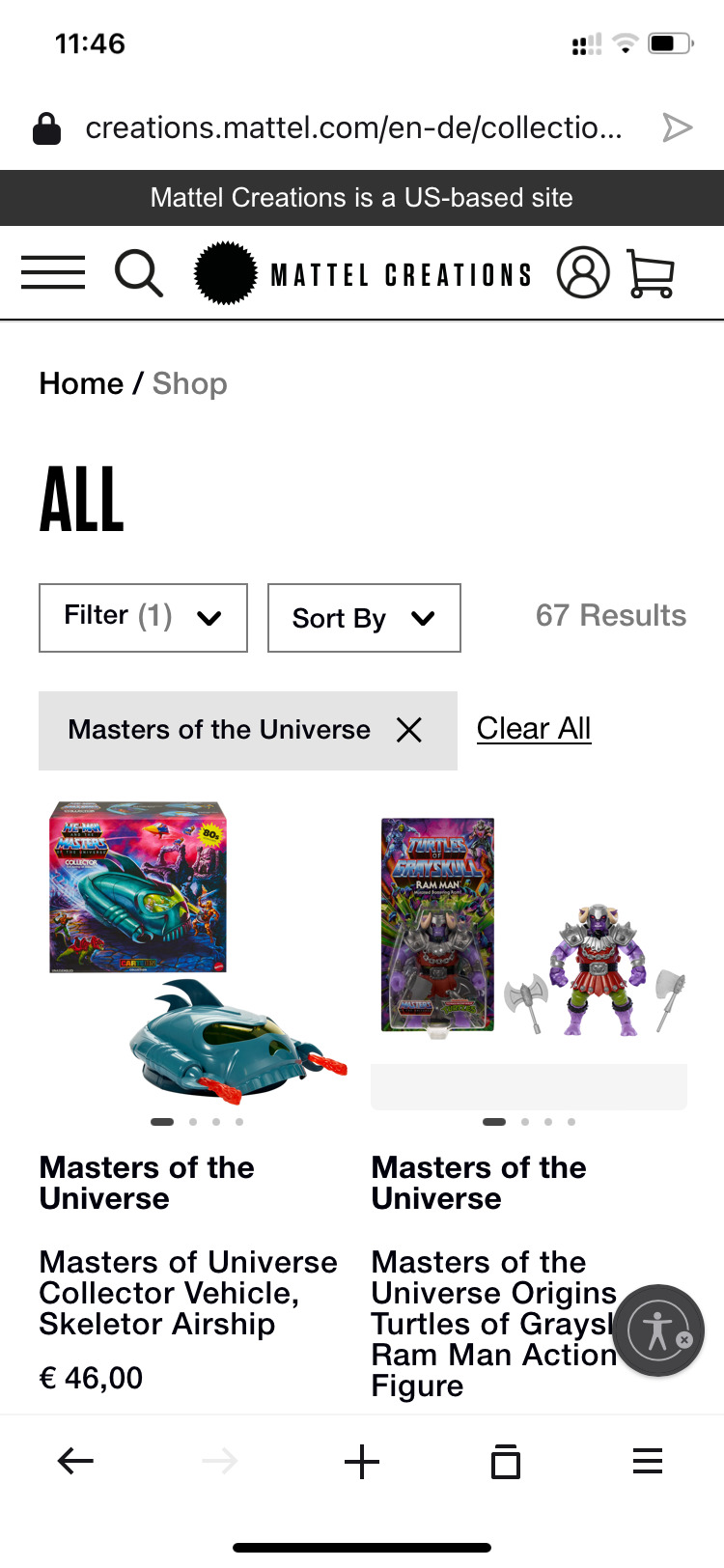Screen dimensions: 724x1568
Task: Expand the Filter (1) dropdown
Action: (143, 618)
